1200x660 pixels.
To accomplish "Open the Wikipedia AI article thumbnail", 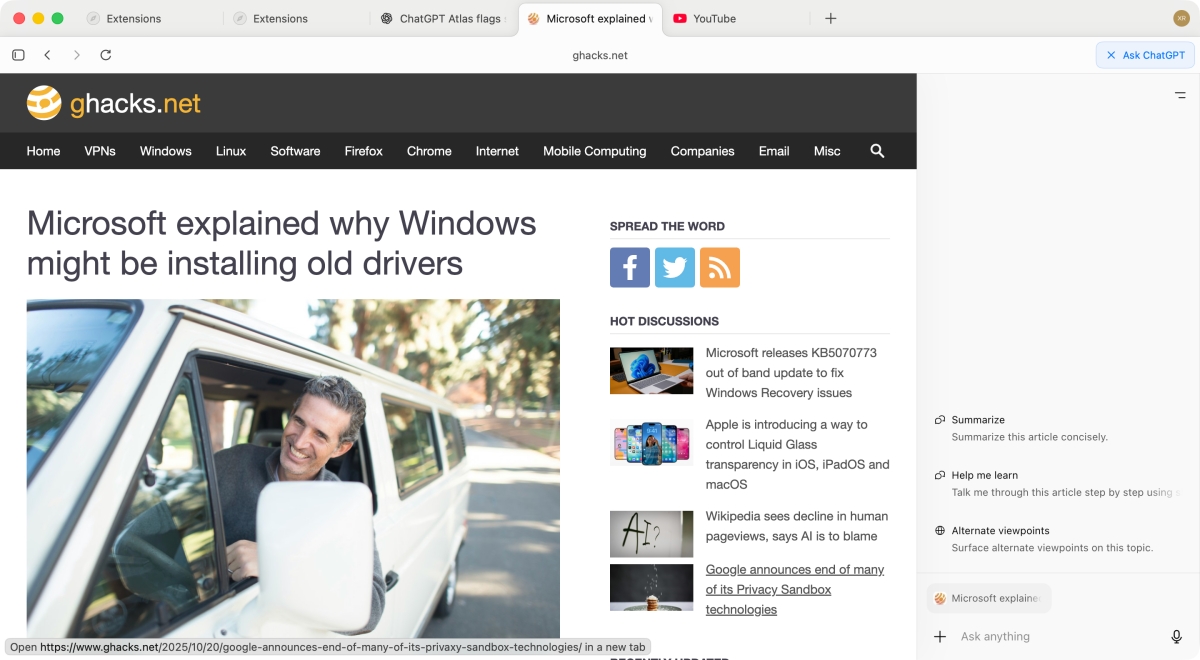I will pyautogui.click(x=651, y=534).
